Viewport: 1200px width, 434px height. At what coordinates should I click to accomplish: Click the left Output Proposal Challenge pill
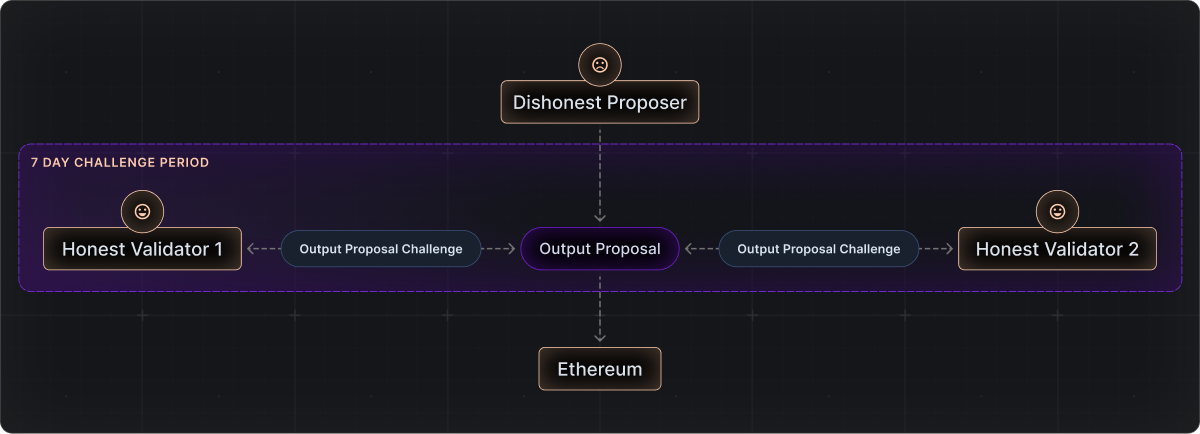(x=381, y=249)
